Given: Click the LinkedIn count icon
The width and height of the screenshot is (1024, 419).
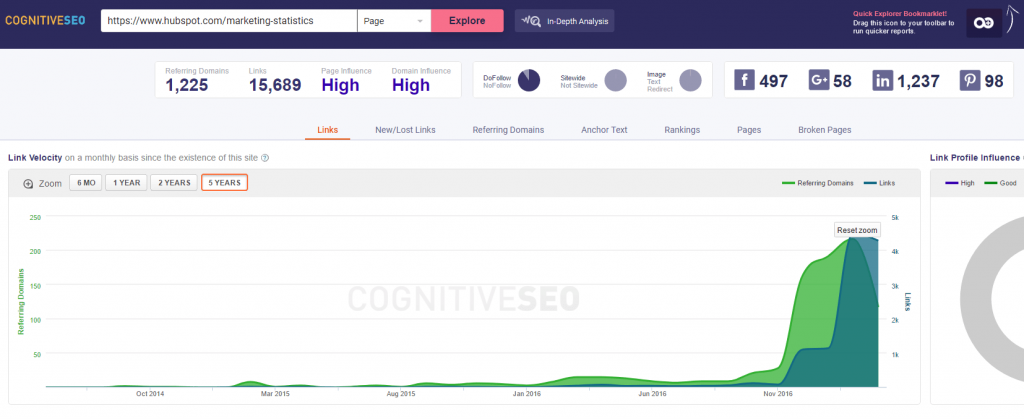Looking at the screenshot, I should tap(883, 81).
